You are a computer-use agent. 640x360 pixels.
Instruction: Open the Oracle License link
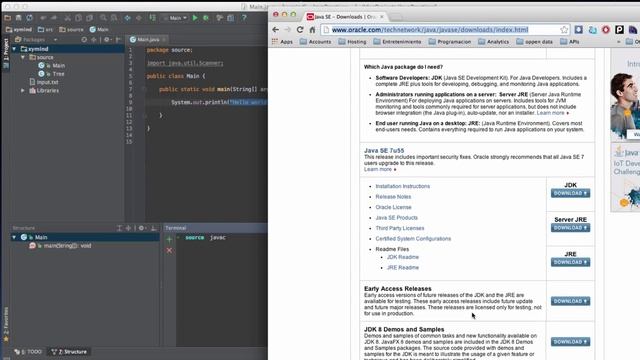coord(393,207)
